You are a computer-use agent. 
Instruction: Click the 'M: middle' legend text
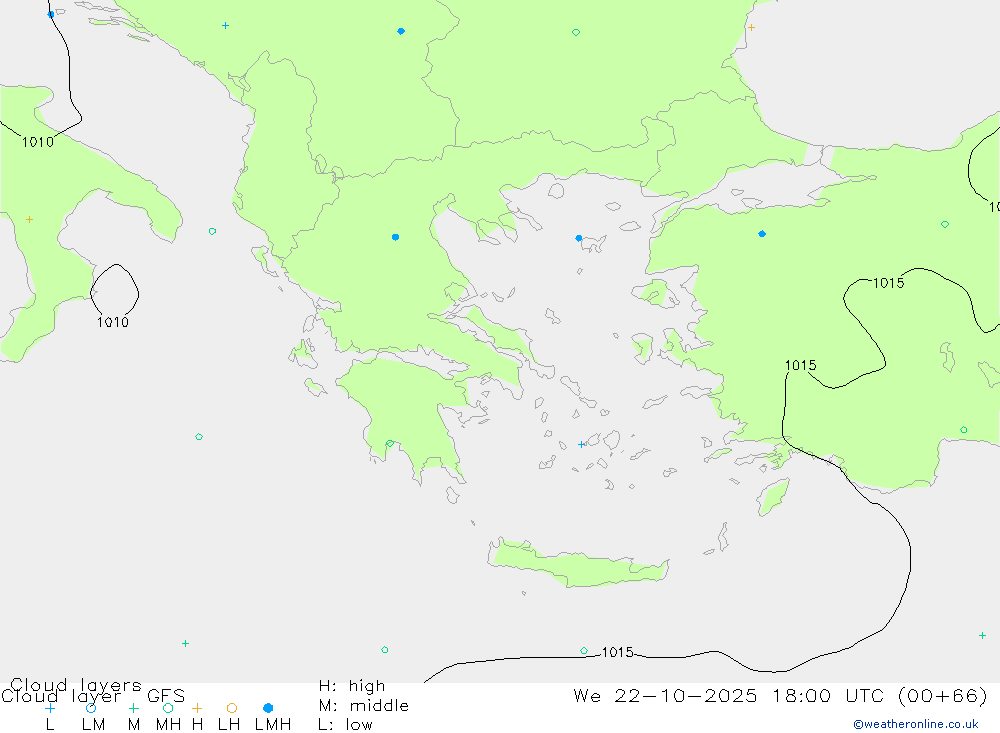pos(364,706)
